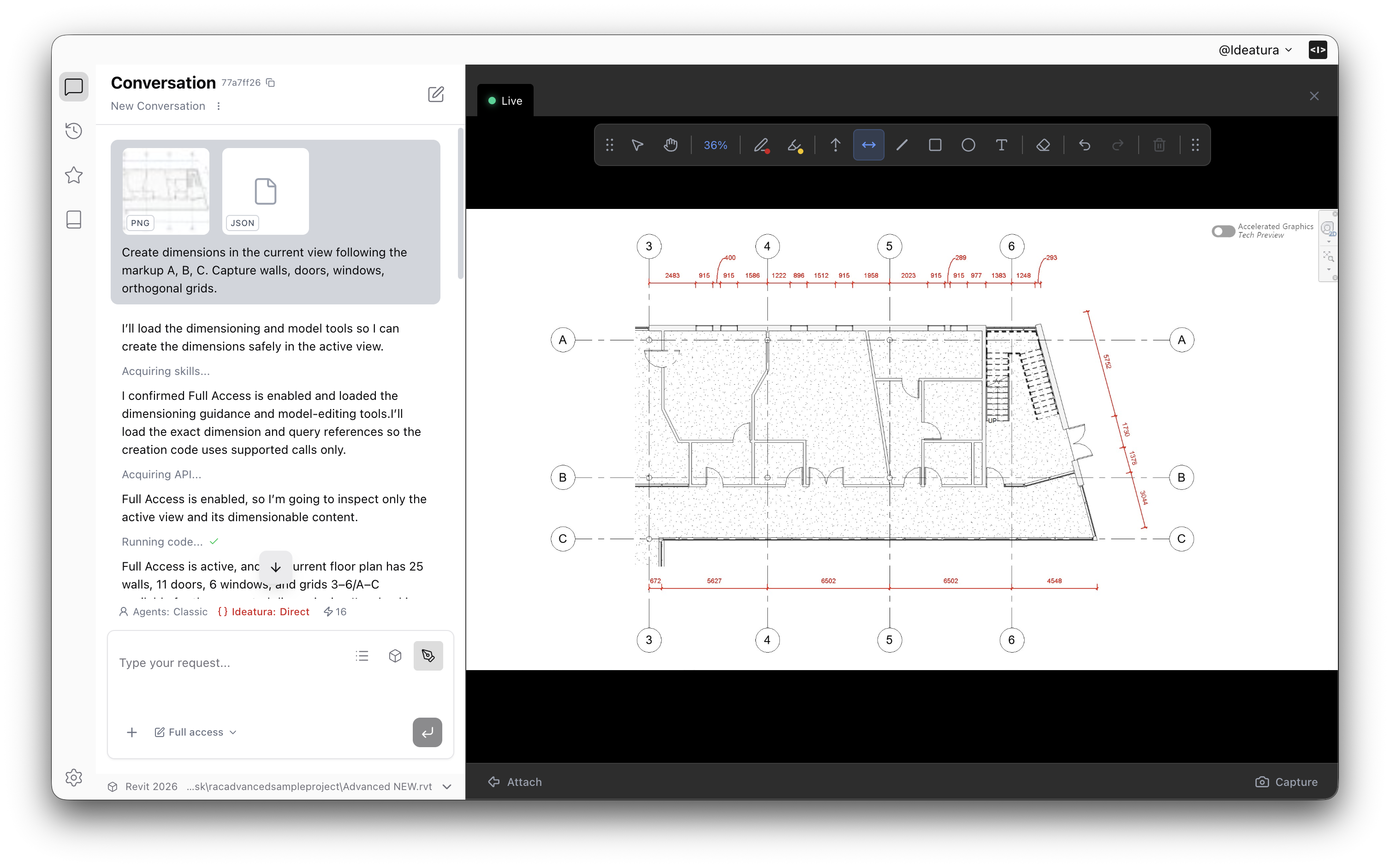This screenshot has width=1390, height=868.
Task: Click the left toolbar drag handle
Action: pos(610,145)
